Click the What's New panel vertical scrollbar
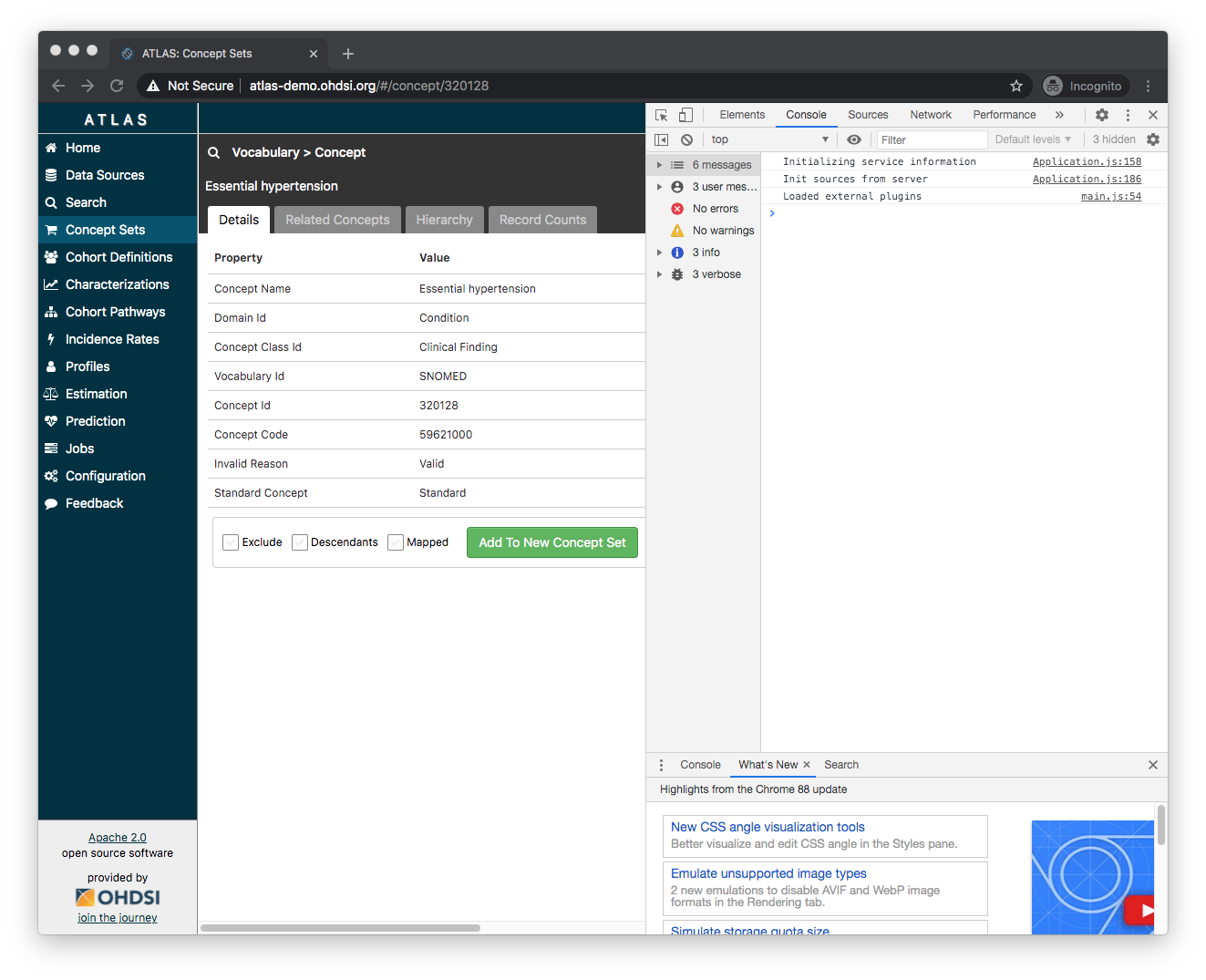Screen dimensions: 1206x980 (x=1160, y=825)
